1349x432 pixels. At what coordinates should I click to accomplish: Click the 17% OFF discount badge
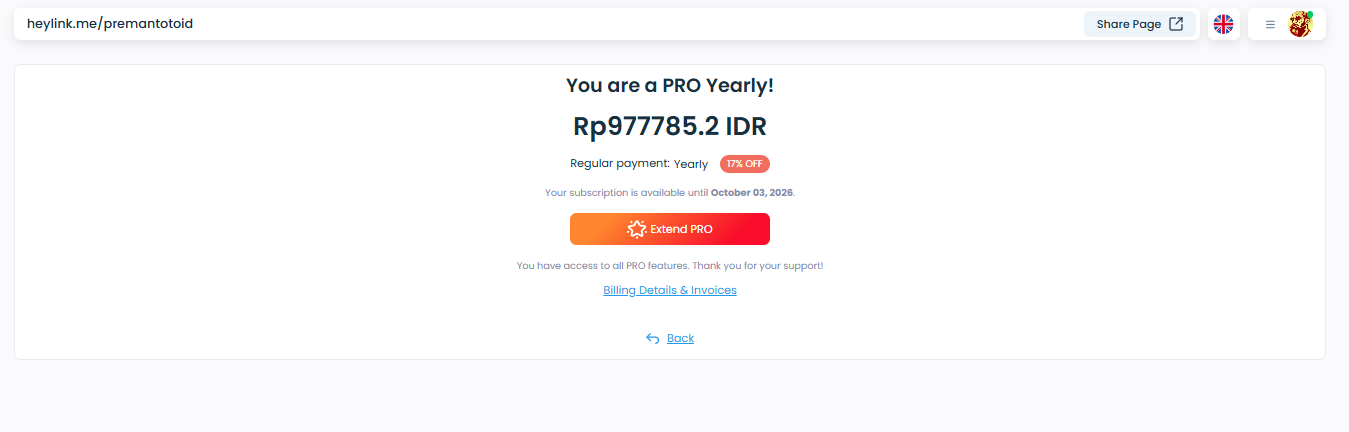(x=745, y=164)
